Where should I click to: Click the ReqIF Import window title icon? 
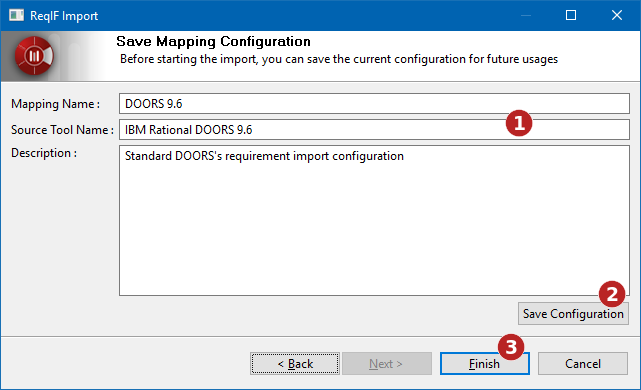(x=16, y=16)
